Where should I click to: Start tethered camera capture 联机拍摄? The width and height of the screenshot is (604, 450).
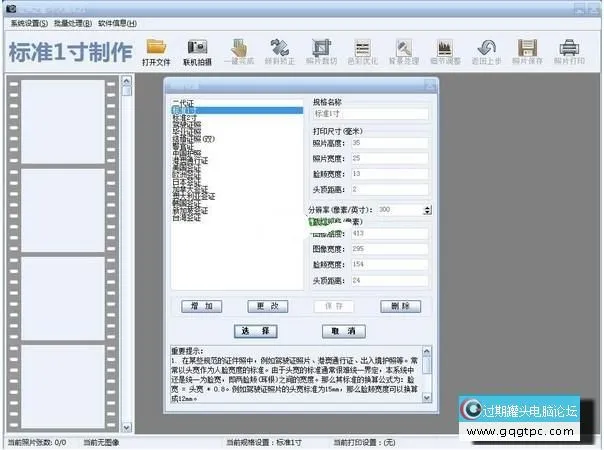click(197, 52)
